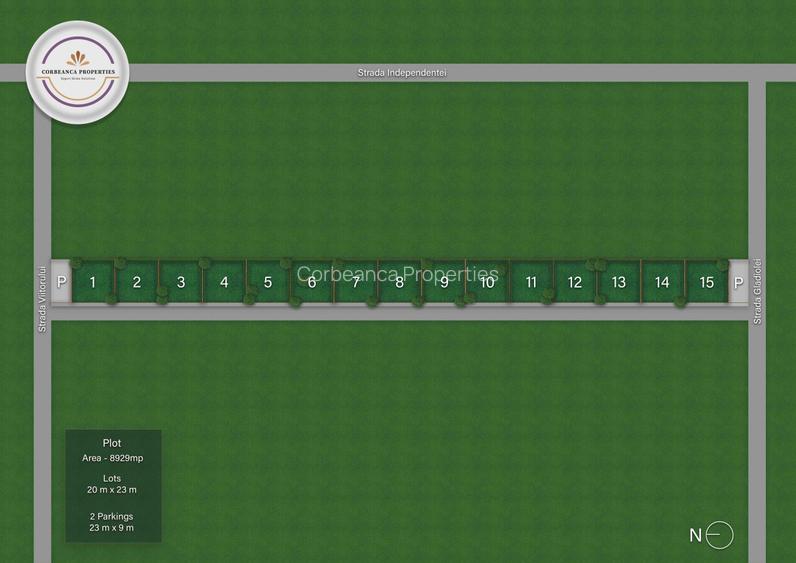This screenshot has width=796, height=563.
Task: Click the Strada Gladiolei street label
Action: [757, 291]
